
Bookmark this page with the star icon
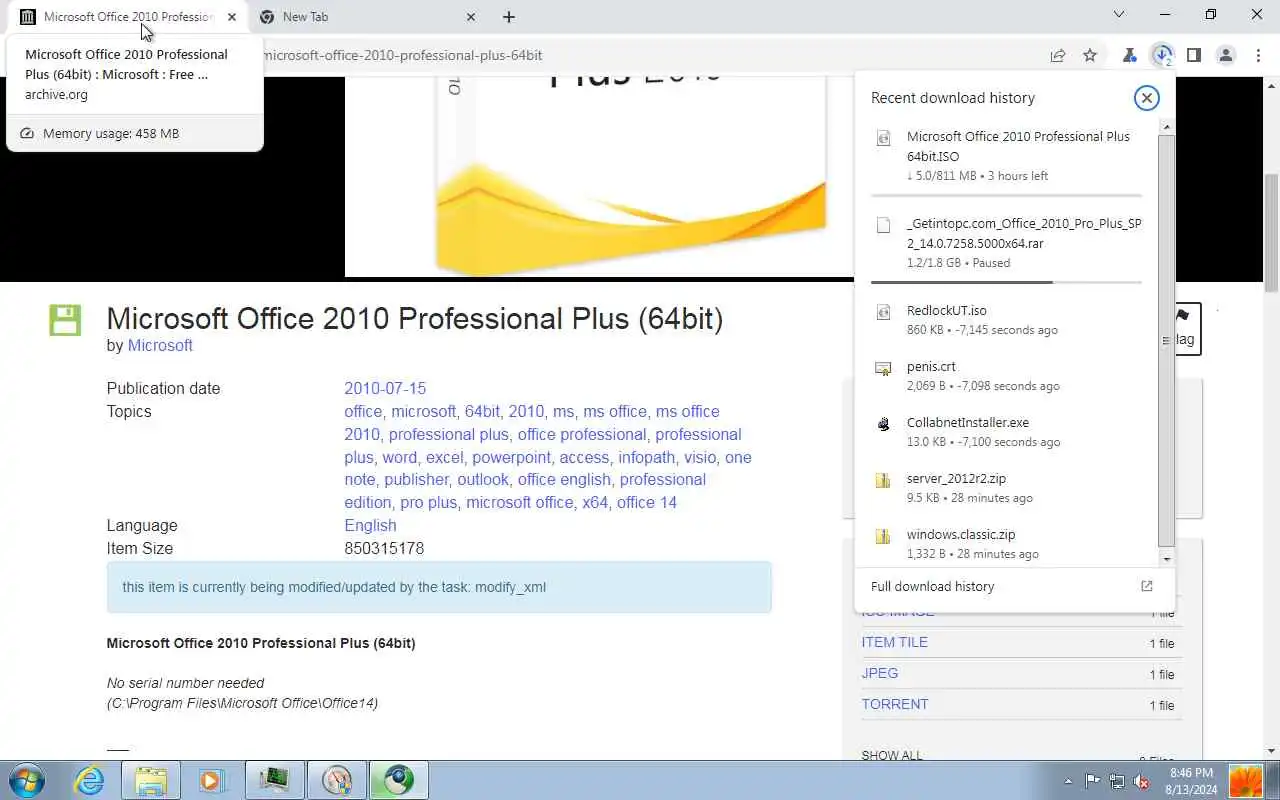click(1090, 55)
